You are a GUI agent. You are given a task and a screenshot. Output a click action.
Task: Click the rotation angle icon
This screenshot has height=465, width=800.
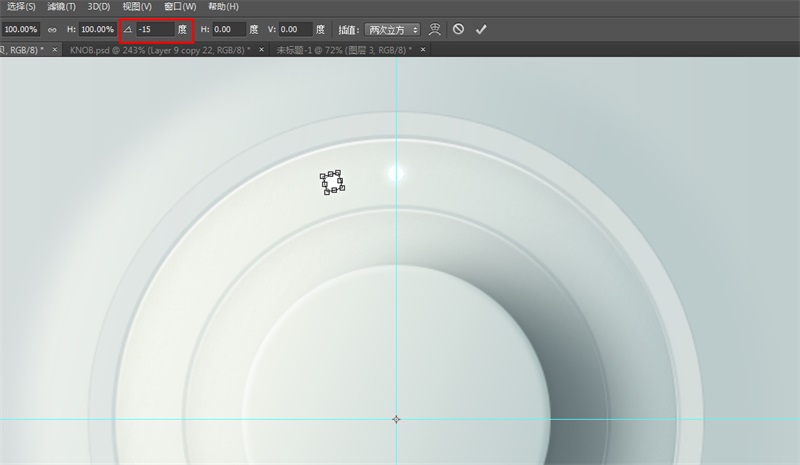pyautogui.click(x=128, y=30)
